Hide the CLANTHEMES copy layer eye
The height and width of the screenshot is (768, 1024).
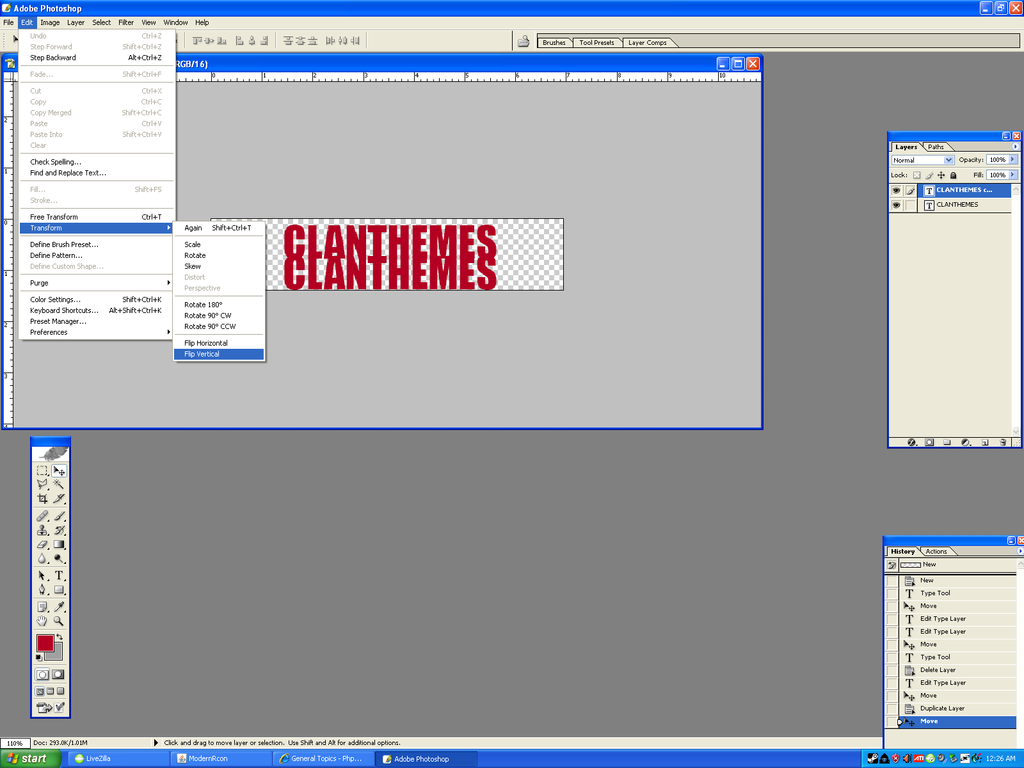[896, 191]
